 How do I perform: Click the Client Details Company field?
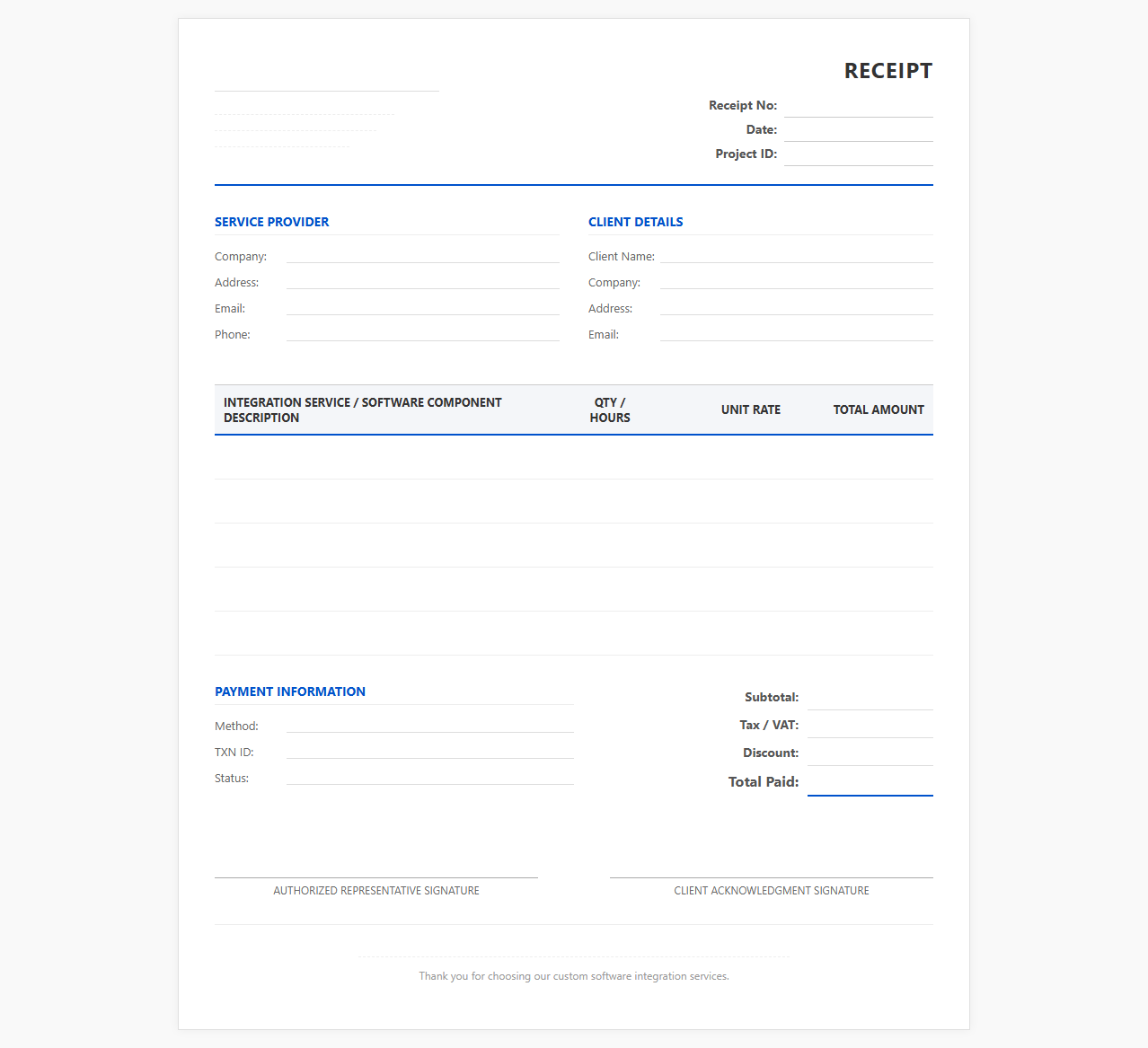pos(797,281)
